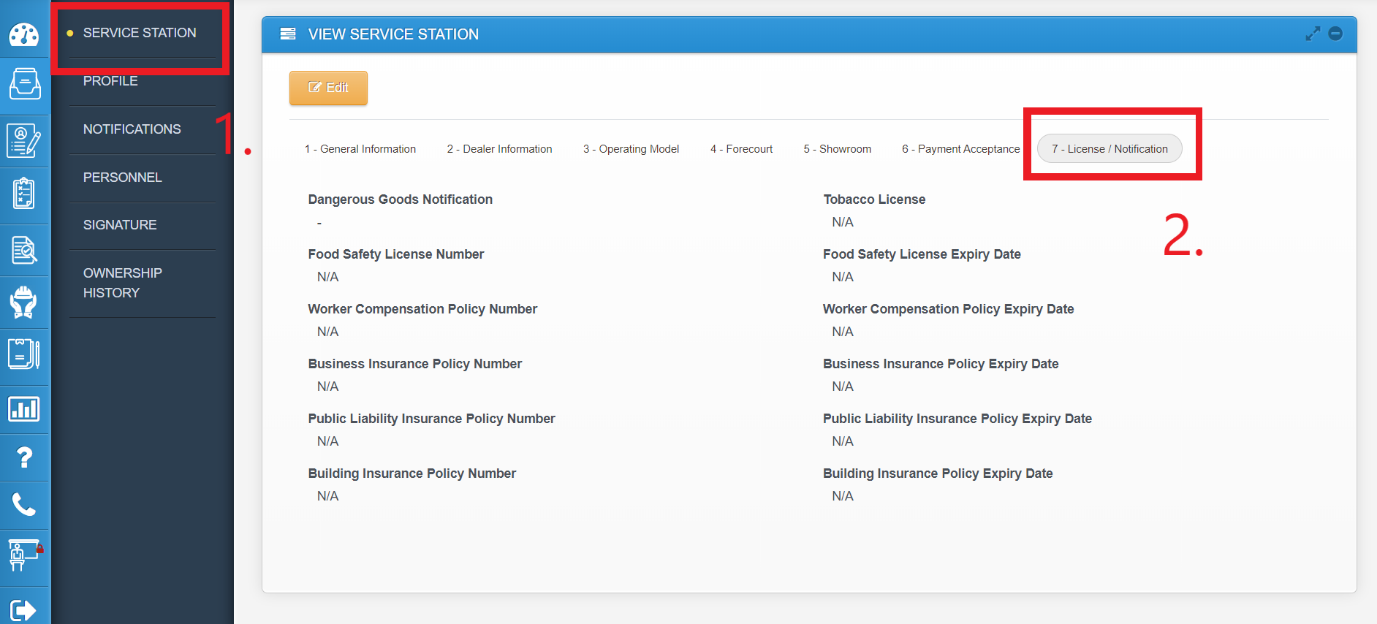Click the phone contact icon

tap(24, 505)
